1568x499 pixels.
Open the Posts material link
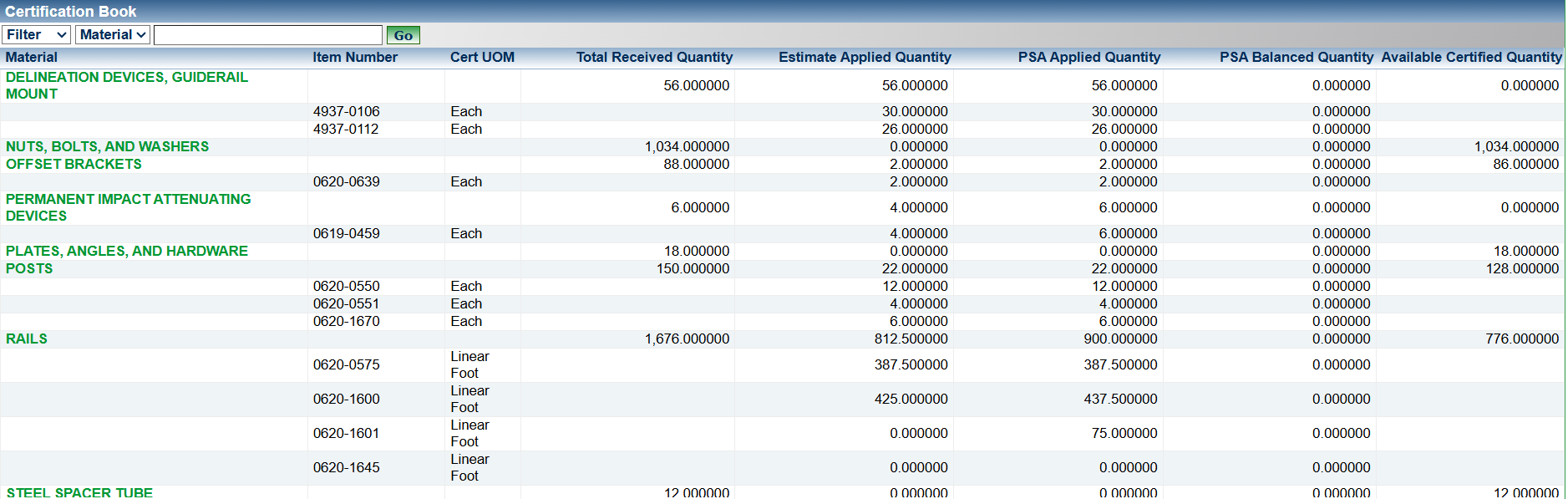[x=29, y=268]
